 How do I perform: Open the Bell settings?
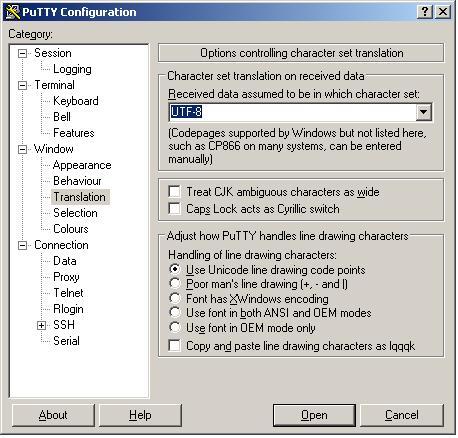point(62,117)
